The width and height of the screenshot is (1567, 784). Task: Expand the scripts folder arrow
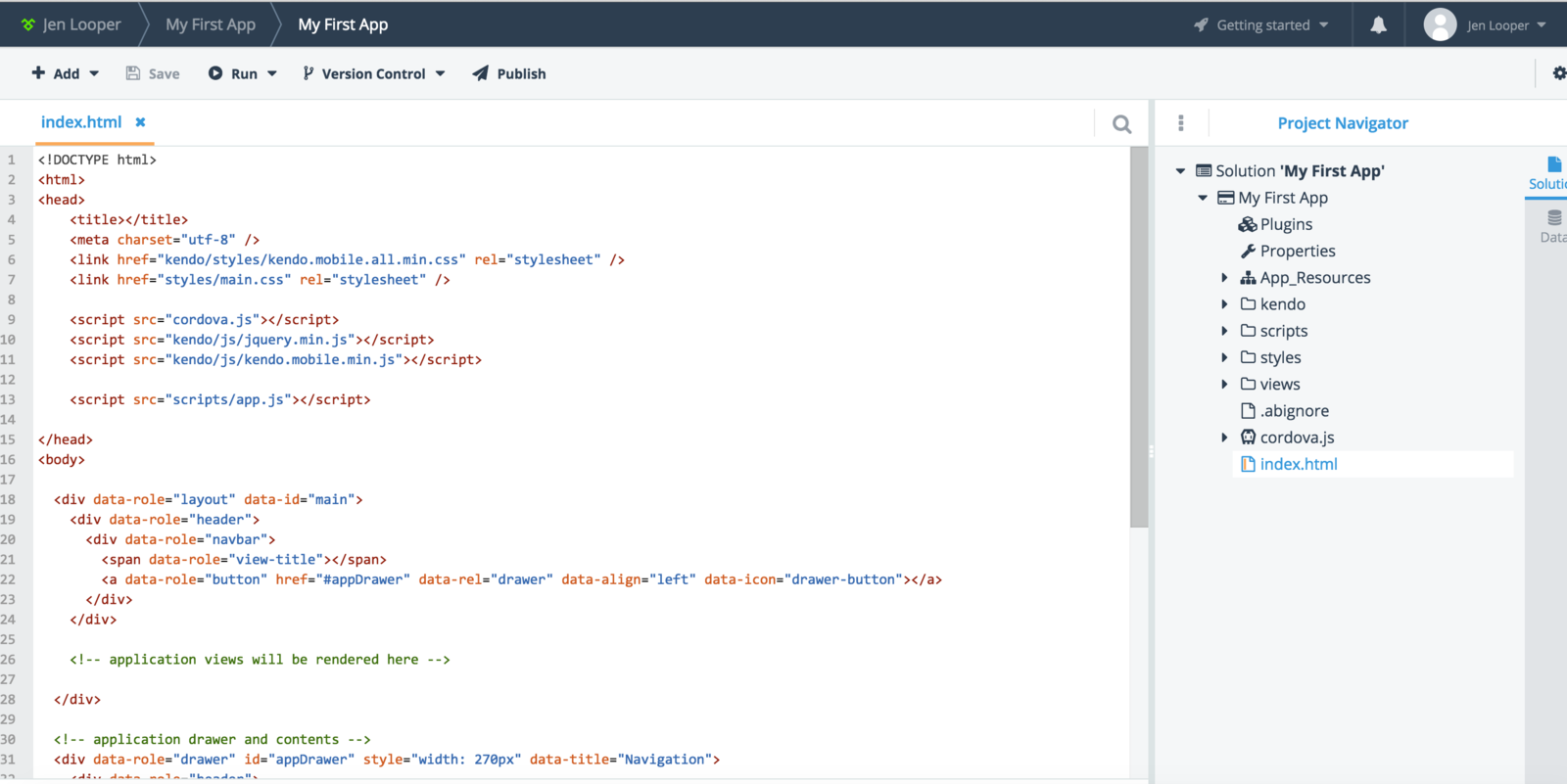(x=1224, y=331)
